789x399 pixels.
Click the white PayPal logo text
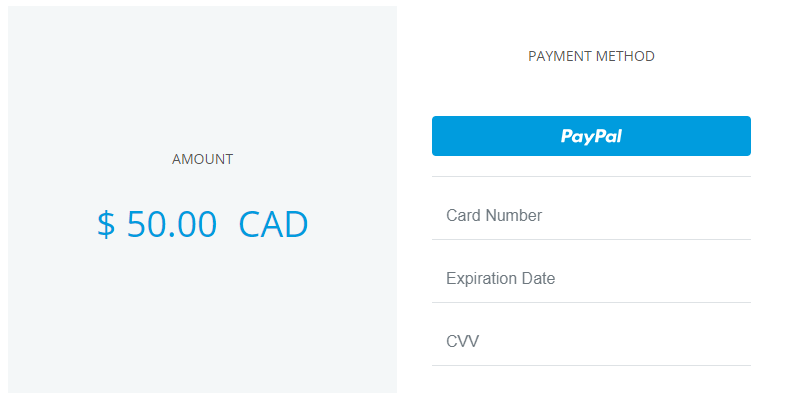pos(591,136)
